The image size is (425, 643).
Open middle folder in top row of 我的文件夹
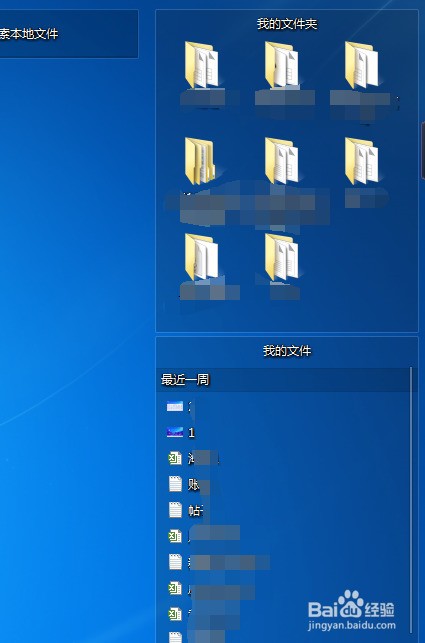point(281,66)
